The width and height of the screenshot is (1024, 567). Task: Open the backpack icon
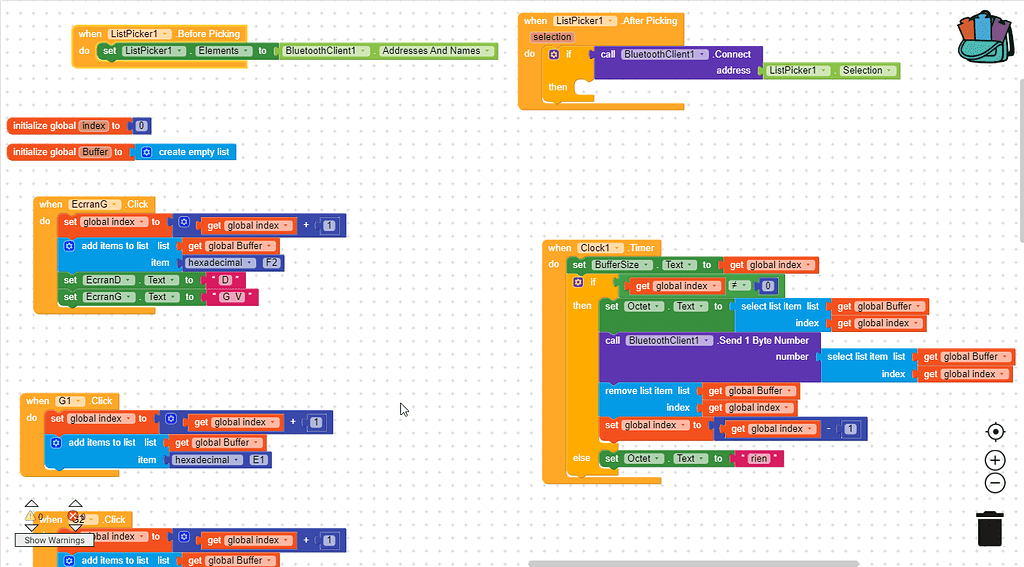tap(985, 37)
